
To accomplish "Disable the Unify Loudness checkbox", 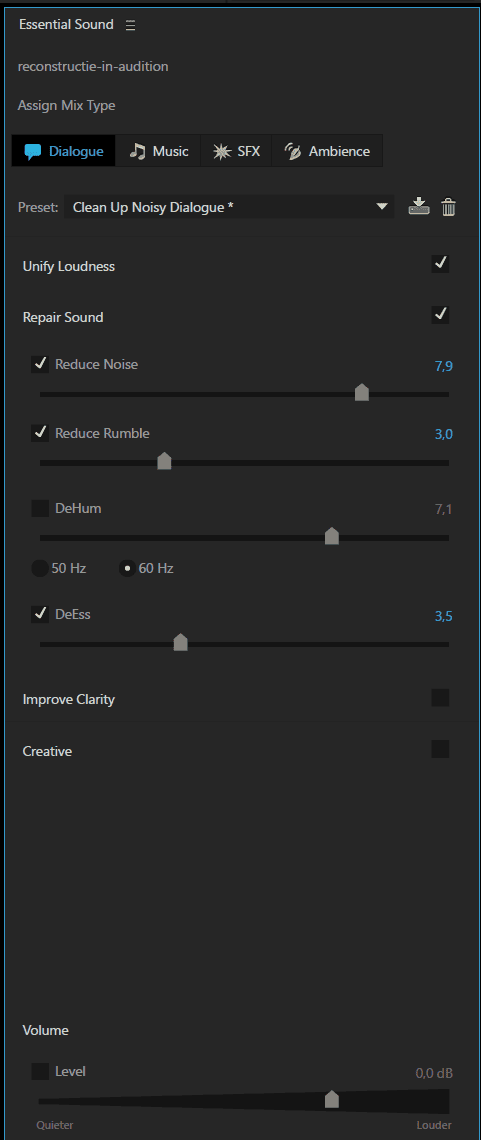I will [x=440, y=264].
